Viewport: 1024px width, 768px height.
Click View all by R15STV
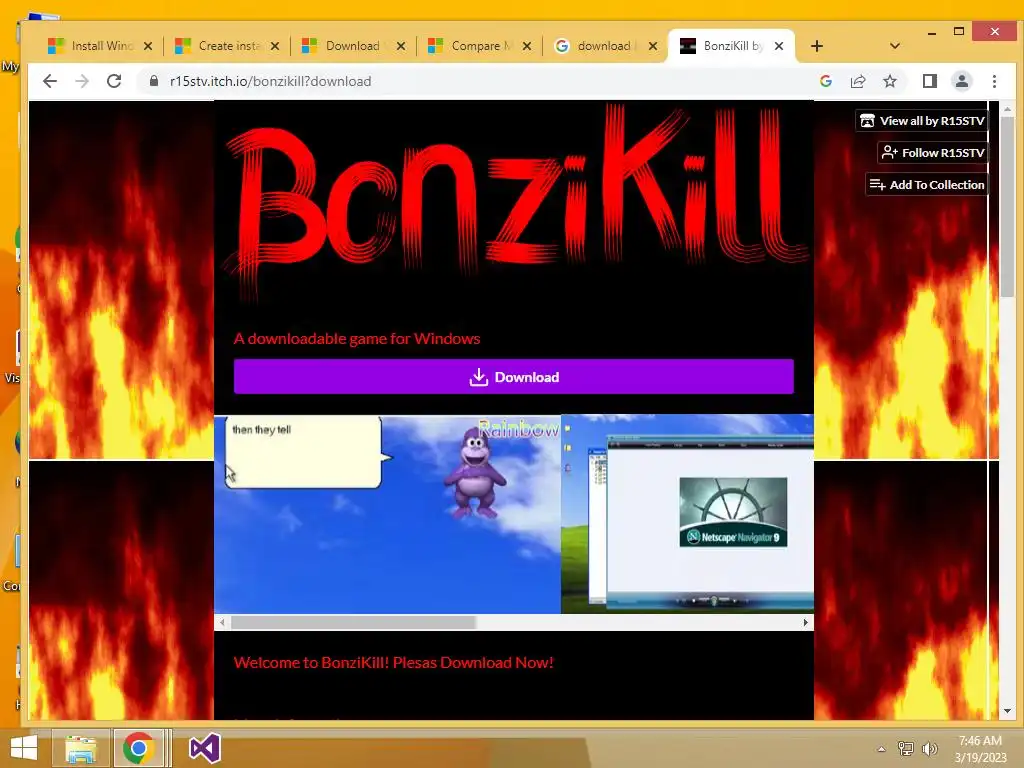[x=921, y=121]
